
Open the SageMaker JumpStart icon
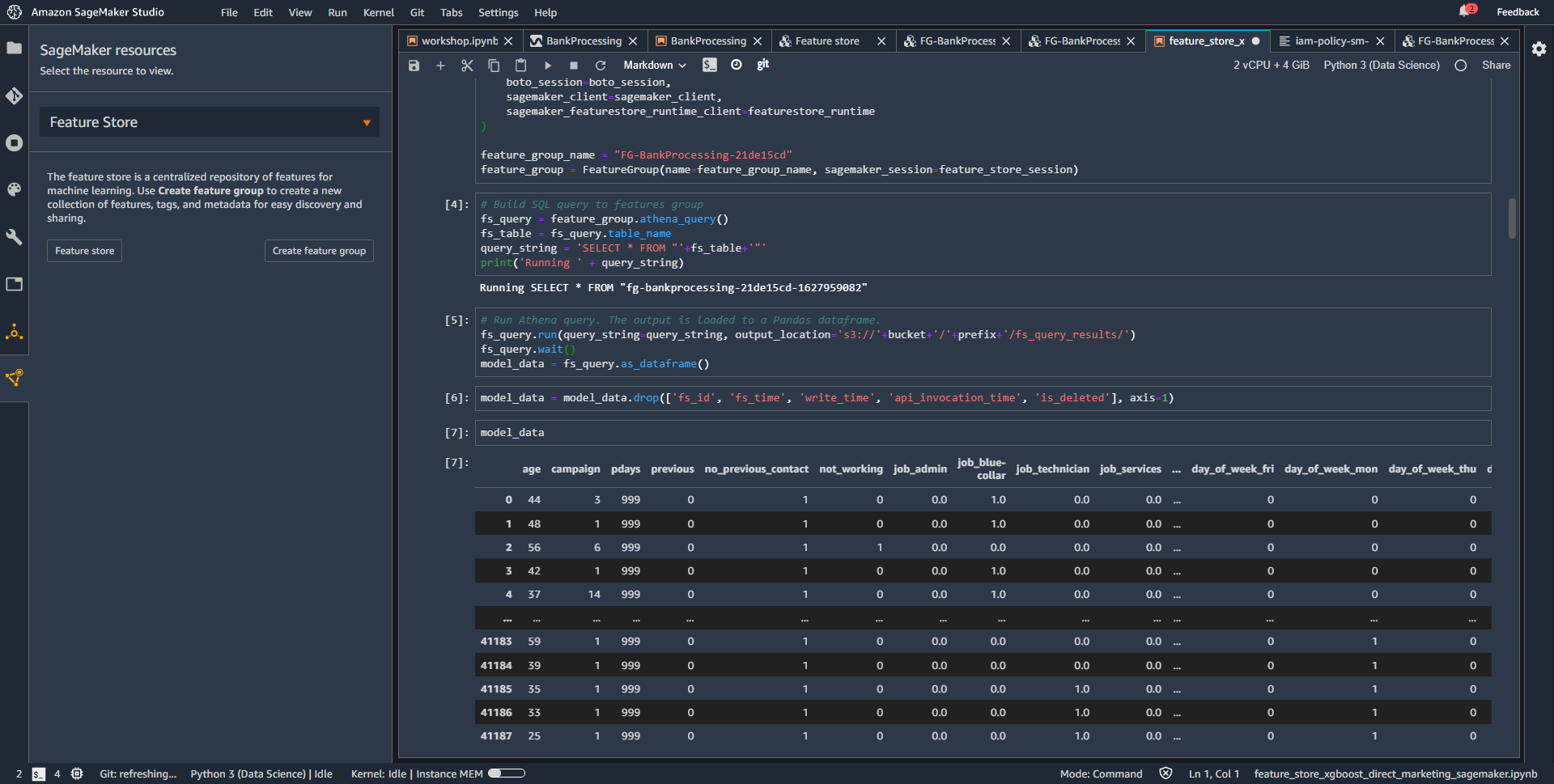click(14, 332)
